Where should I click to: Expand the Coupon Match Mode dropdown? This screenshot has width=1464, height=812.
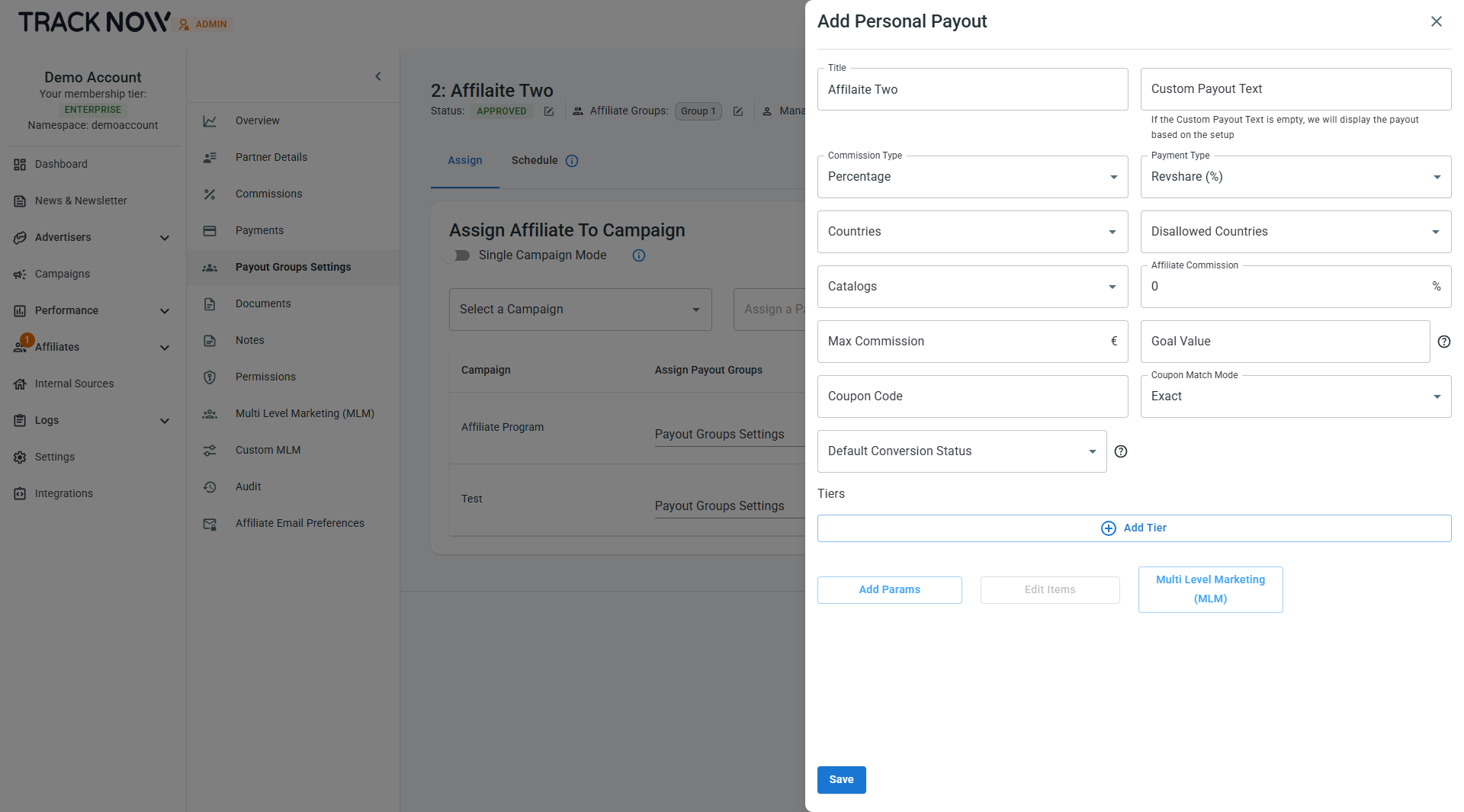(1295, 396)
